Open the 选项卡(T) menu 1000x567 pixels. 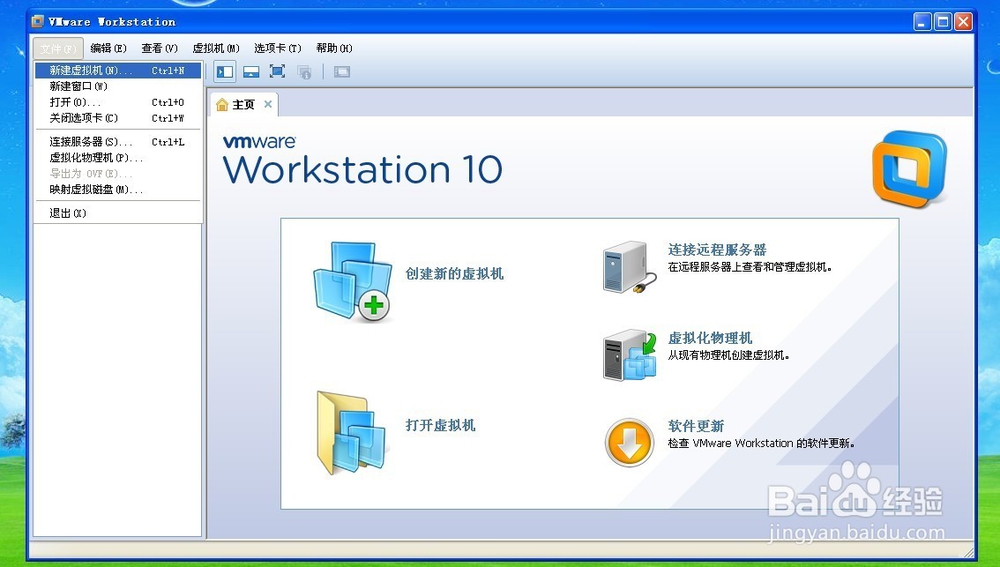pyautogui.click(x=277, y=48)
